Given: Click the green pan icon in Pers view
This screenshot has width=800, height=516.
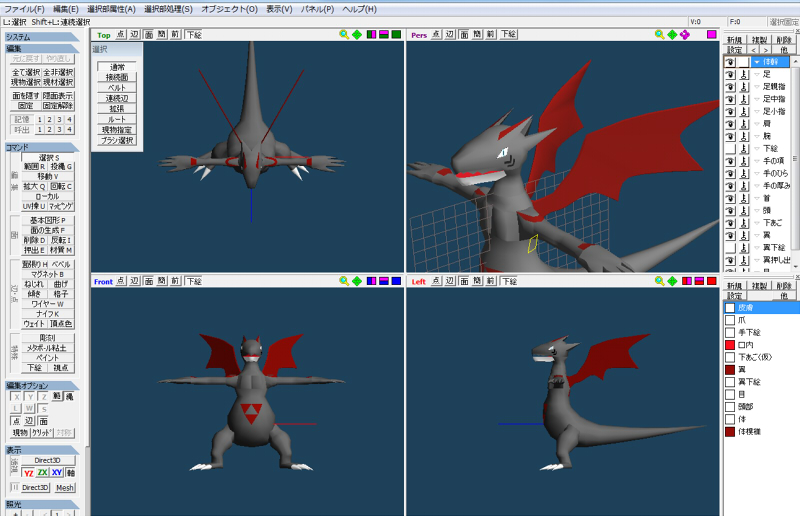Looking at the screenshot, I should pyautogui.click(x=672, y=34).
